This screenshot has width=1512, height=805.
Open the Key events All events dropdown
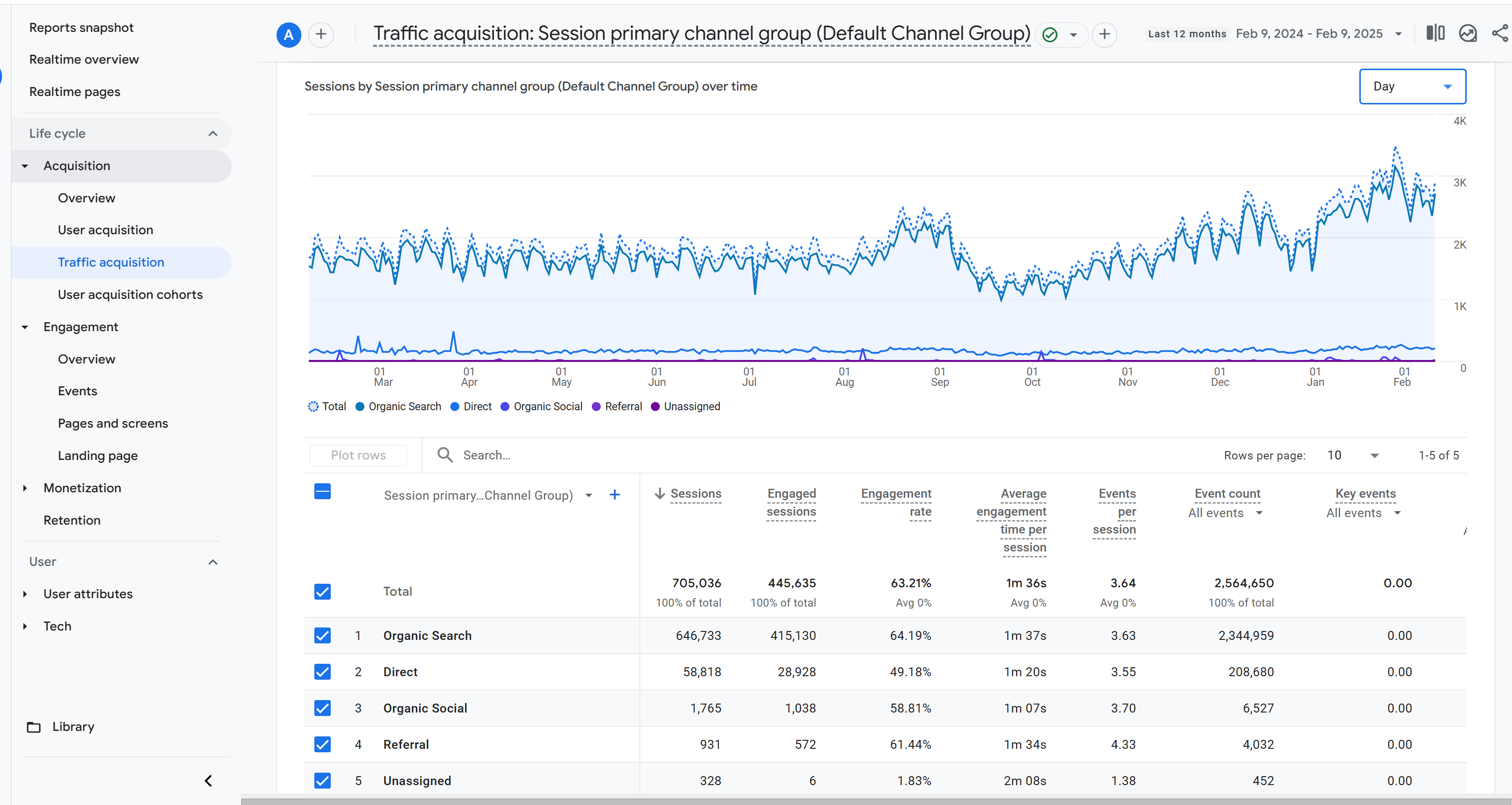pos(1363,514)
